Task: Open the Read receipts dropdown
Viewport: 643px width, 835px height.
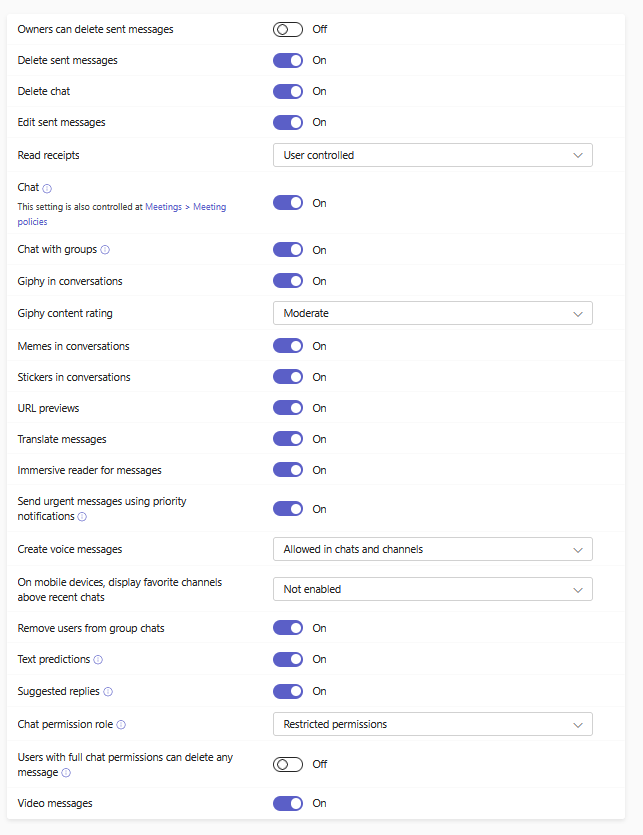Action: 432,155
